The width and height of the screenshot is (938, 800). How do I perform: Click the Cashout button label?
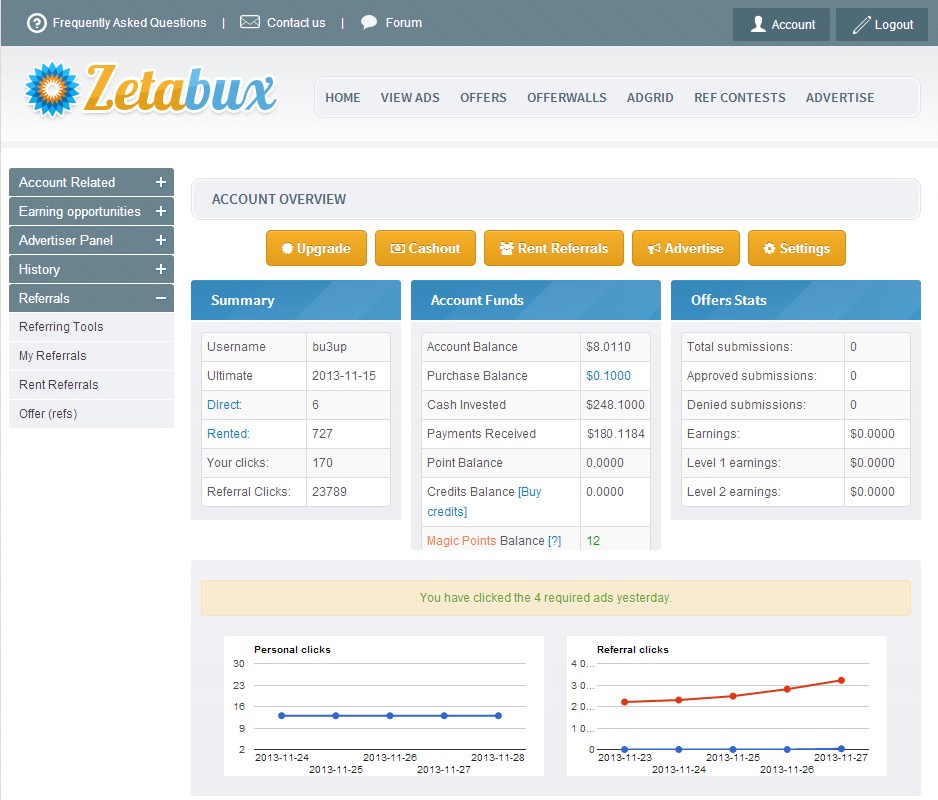[x=434, y=248]
